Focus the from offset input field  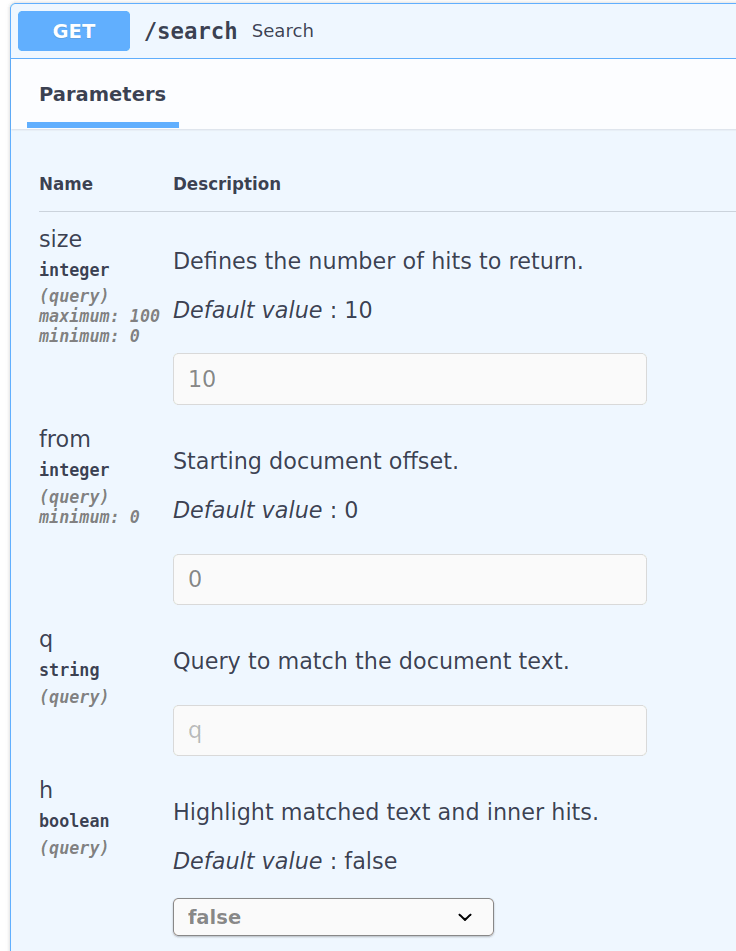pos(409,579)
